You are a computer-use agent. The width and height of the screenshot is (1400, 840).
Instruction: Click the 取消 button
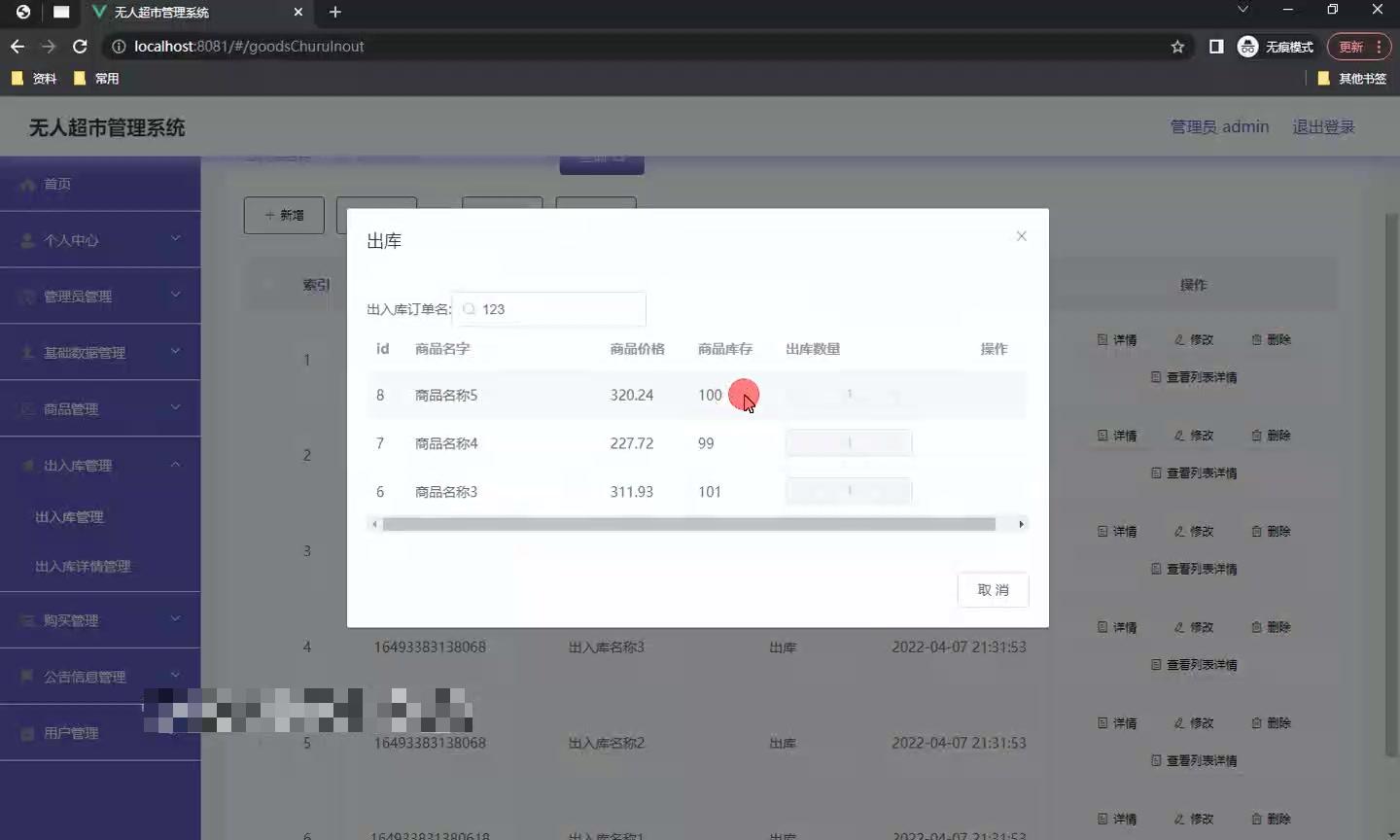993,590
